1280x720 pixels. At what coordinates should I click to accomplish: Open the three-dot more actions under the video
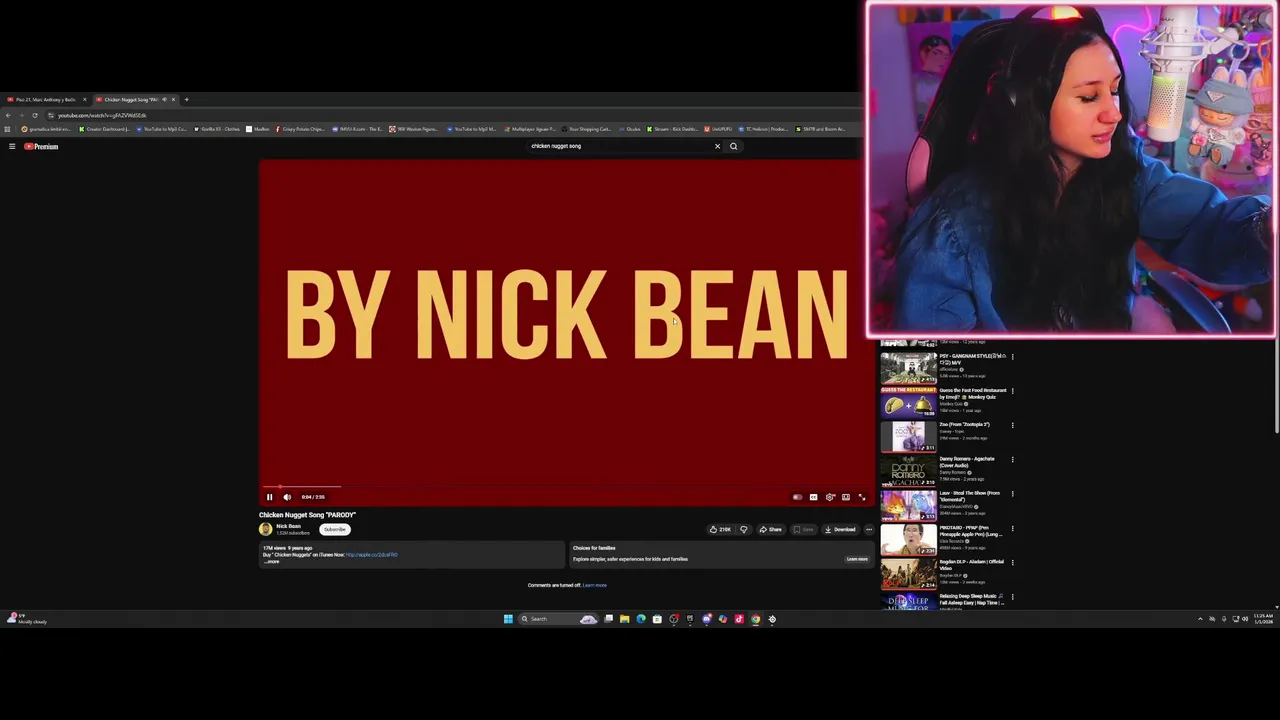coord(868,529)
